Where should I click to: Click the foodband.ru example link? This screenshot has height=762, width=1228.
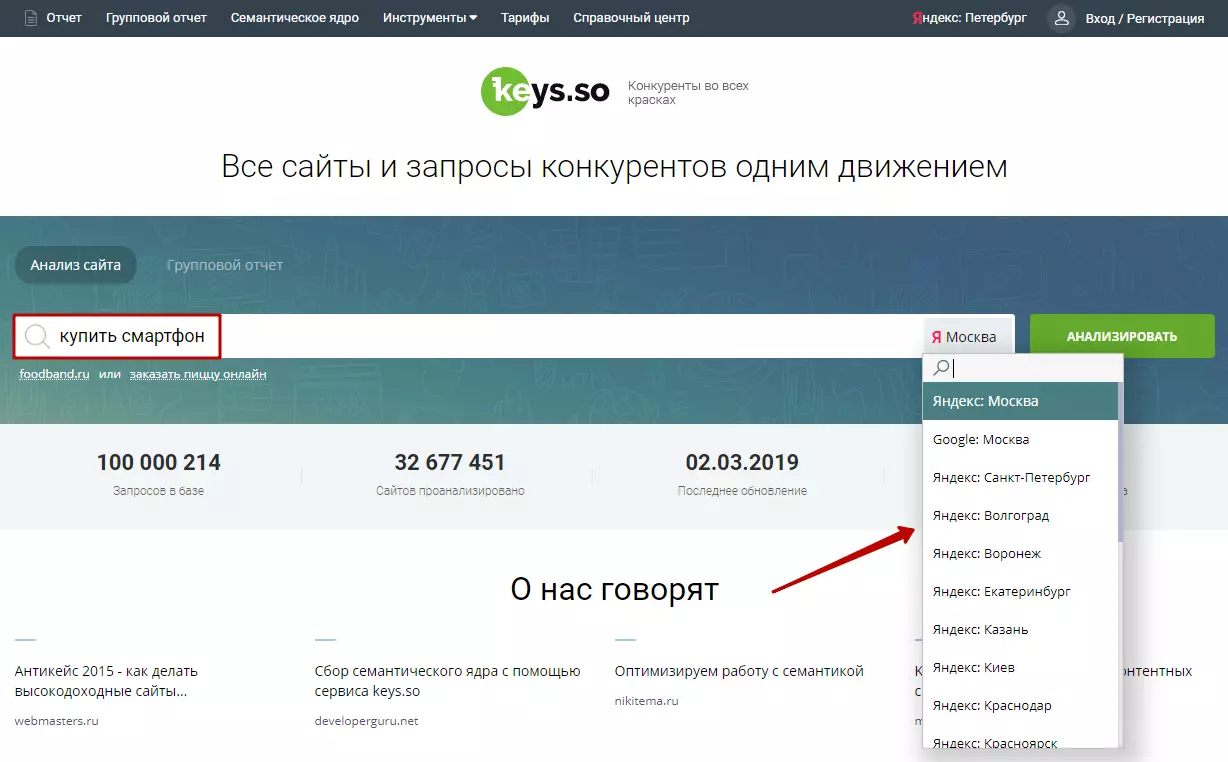(x=54, y=374)
